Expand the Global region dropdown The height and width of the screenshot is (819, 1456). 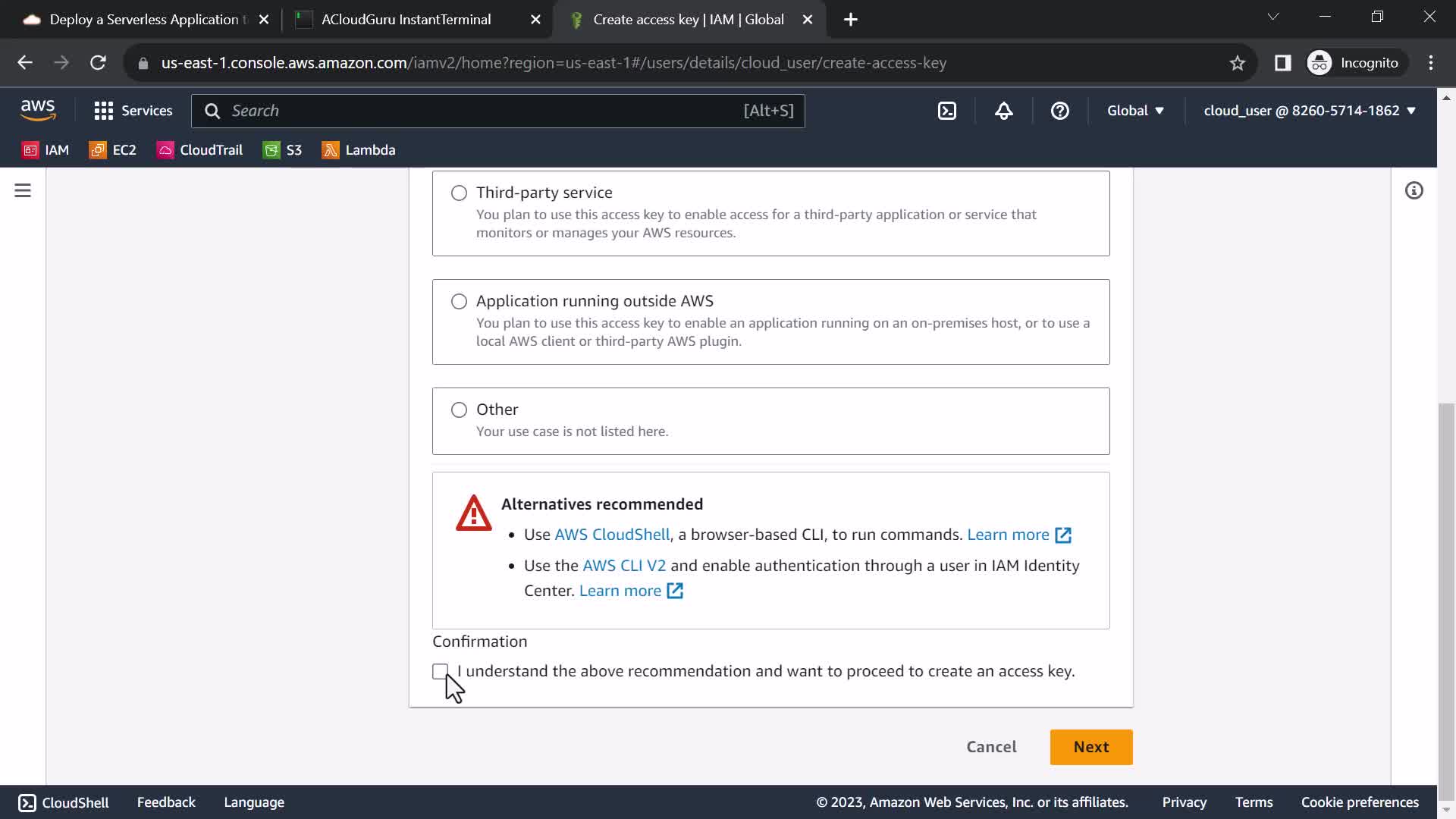(x=1135, y=111)
